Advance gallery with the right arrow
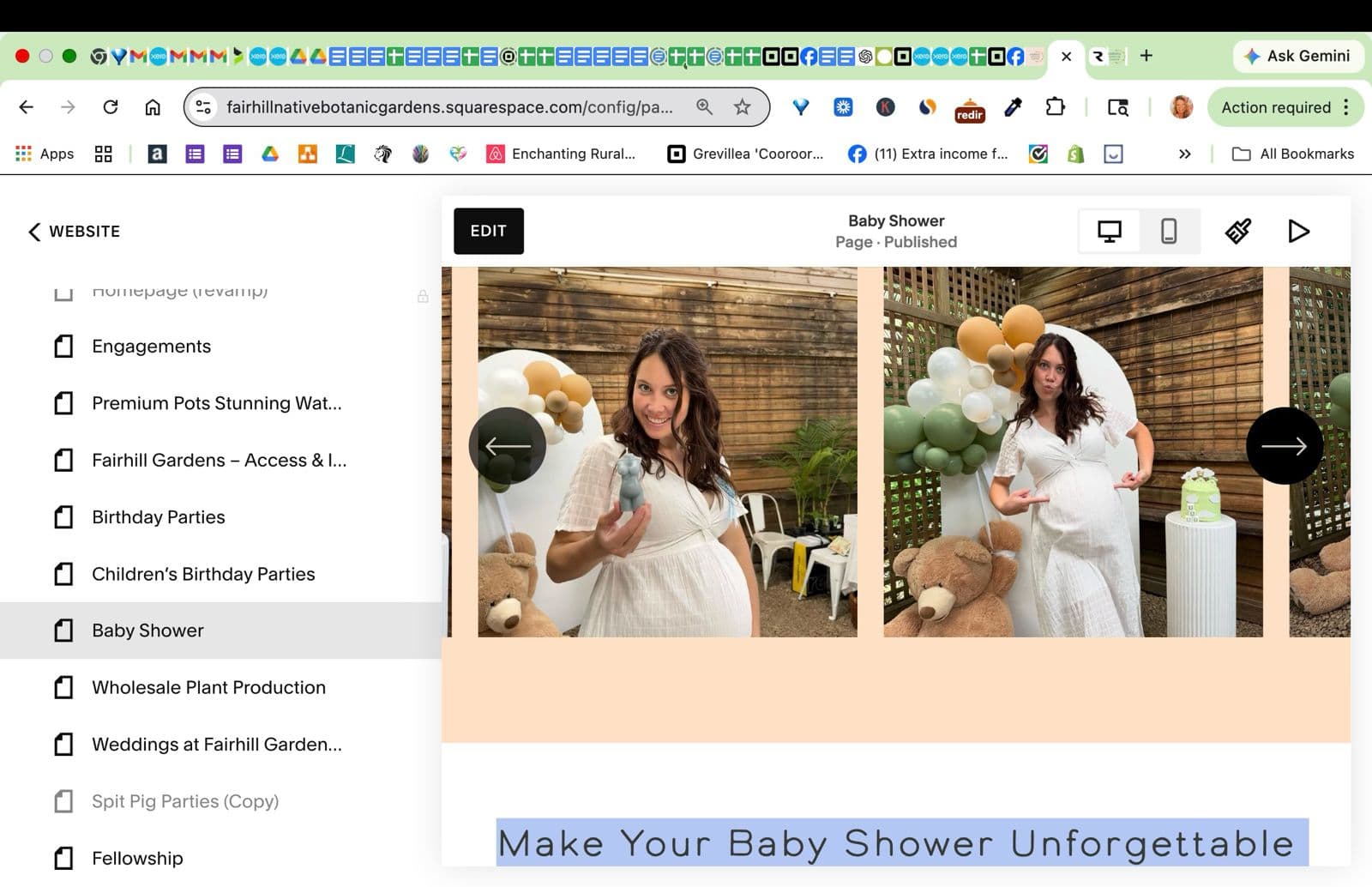1372x887 pixels. (1284, 446)
